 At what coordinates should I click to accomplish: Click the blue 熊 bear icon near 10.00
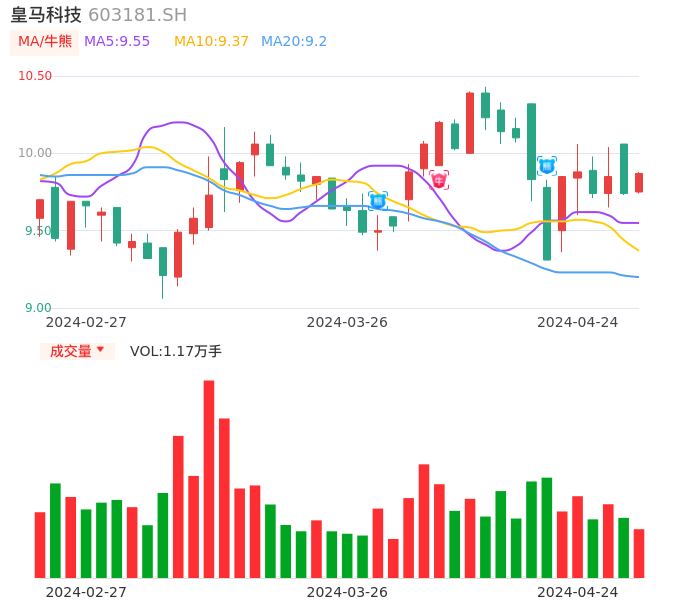[x=547, y=166]
